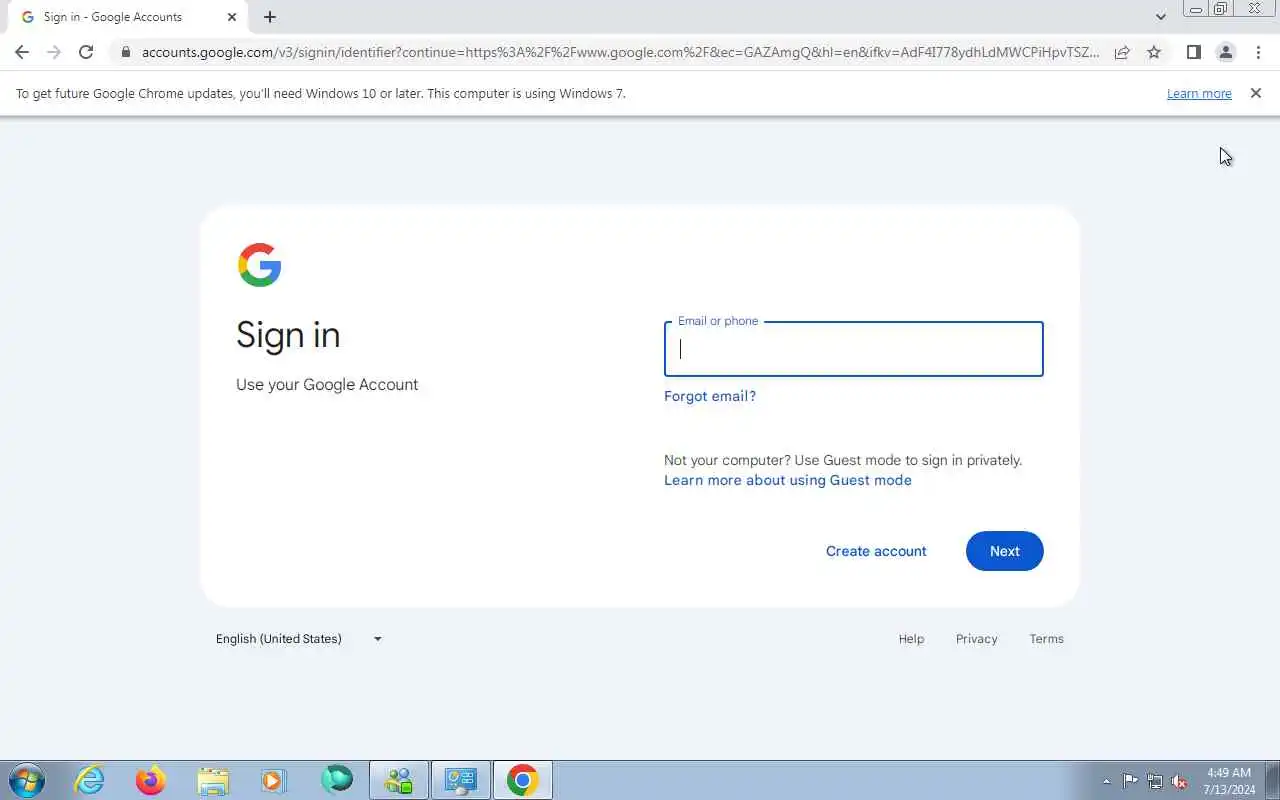Go back using the browser back arrow
Viewport: 1280px width, 800px height.
click(x=22, y=52)
